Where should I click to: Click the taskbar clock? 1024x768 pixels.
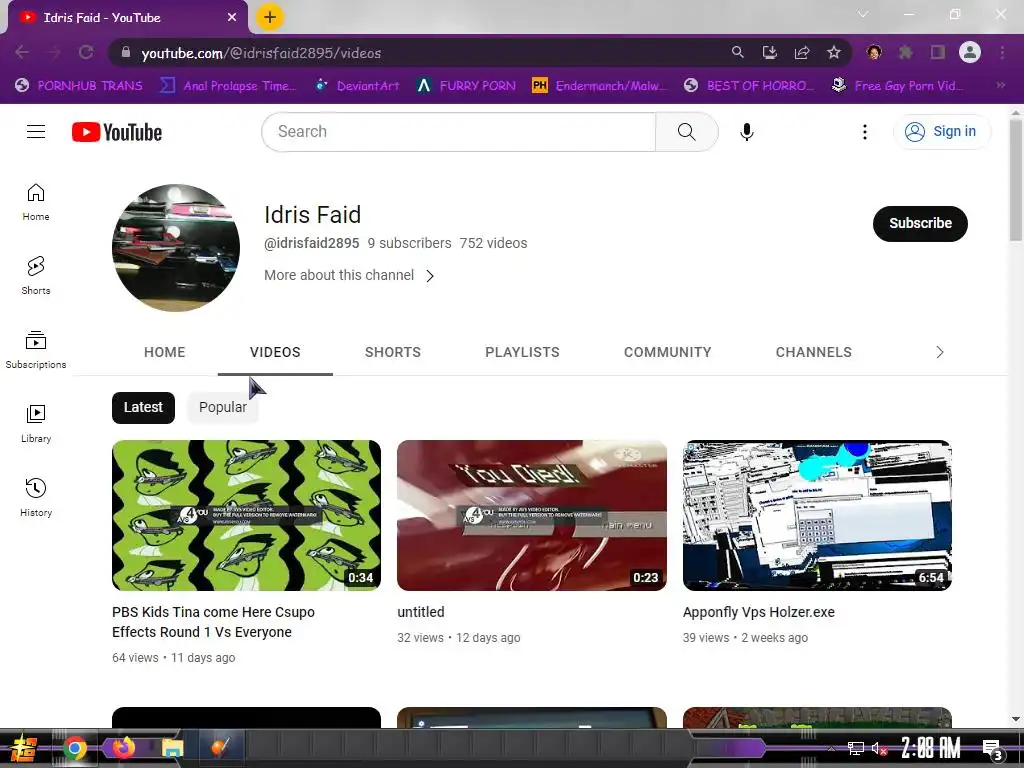[x=931, y=748]
